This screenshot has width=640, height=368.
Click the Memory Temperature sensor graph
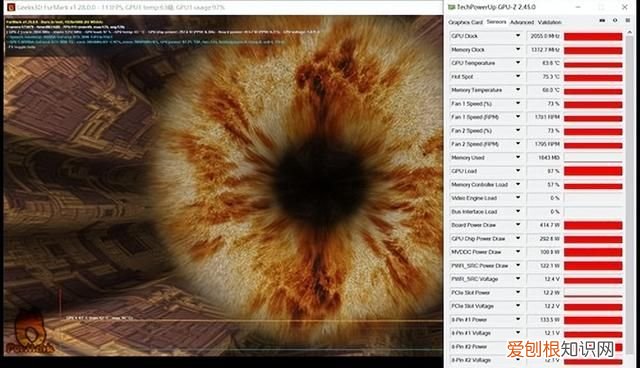tap(593, 90)
